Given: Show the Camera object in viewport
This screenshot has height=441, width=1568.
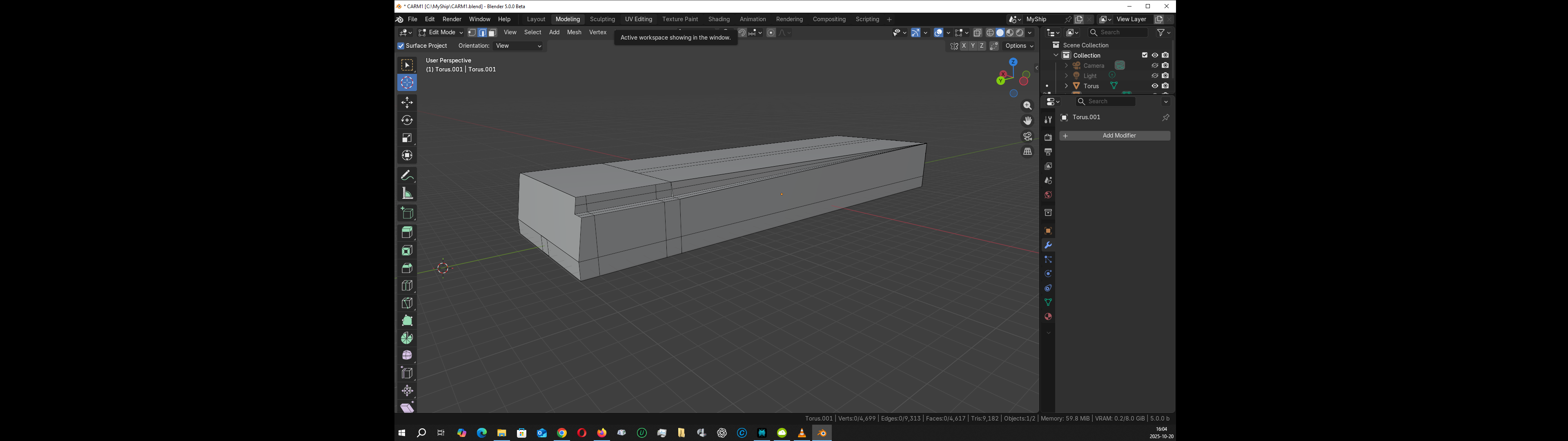Looking at the screenshot, I should [1155, 65].
